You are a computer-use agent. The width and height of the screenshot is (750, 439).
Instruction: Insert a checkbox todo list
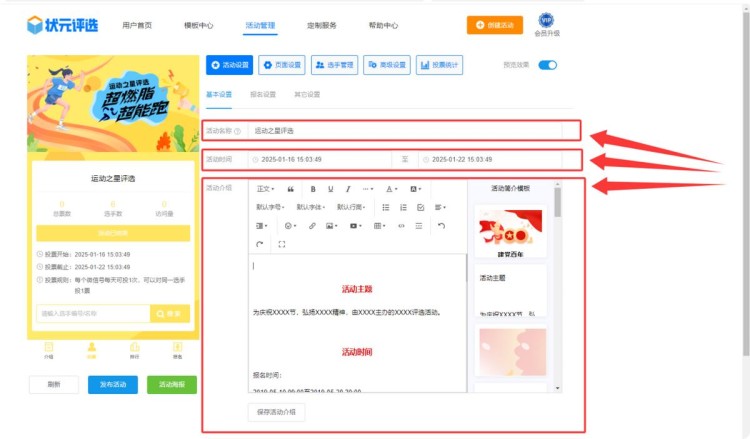click(x=420, y=207)
